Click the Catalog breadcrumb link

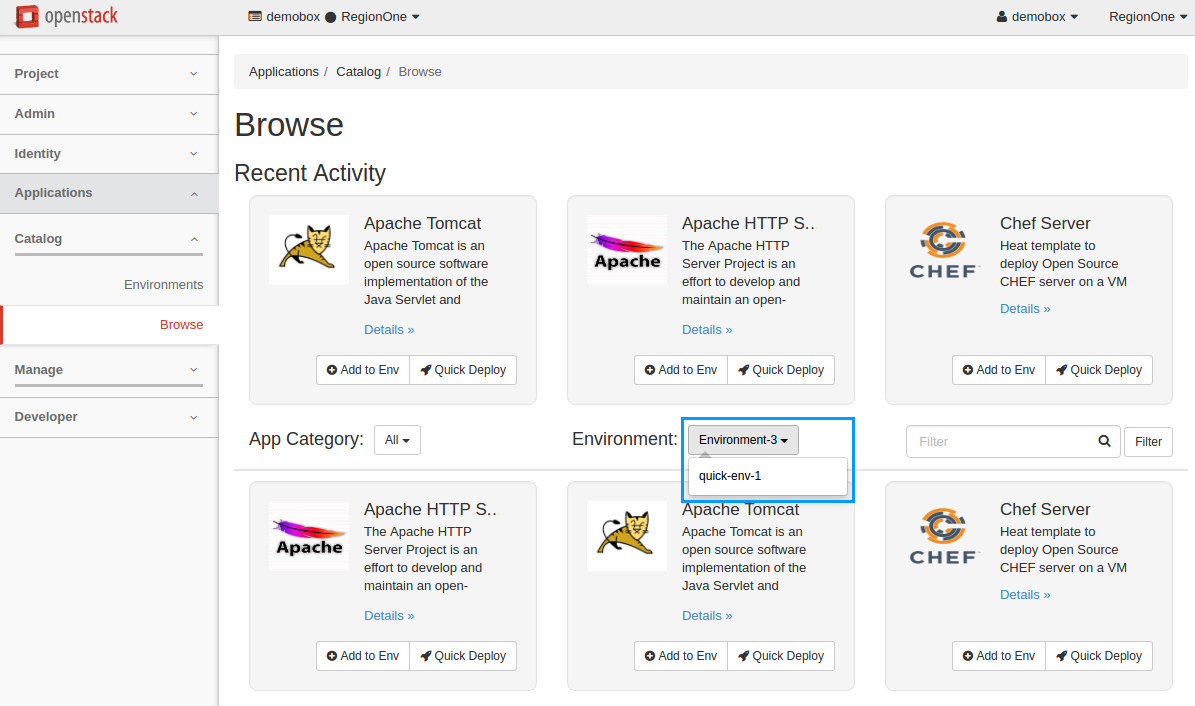click(358, 72)
